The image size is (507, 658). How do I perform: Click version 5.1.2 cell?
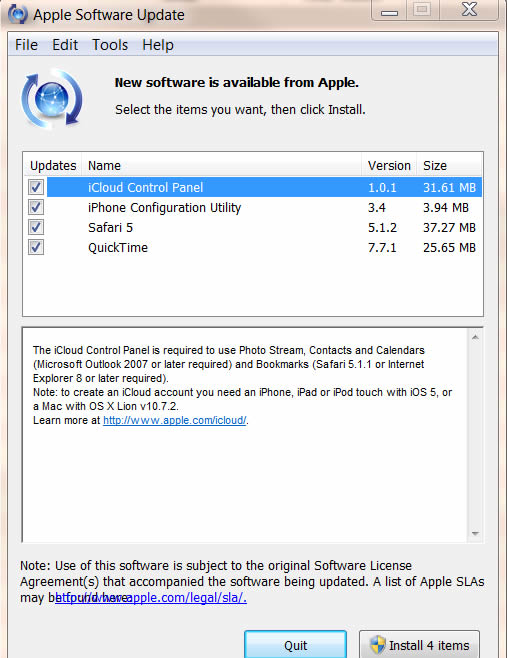coord(382,227)
